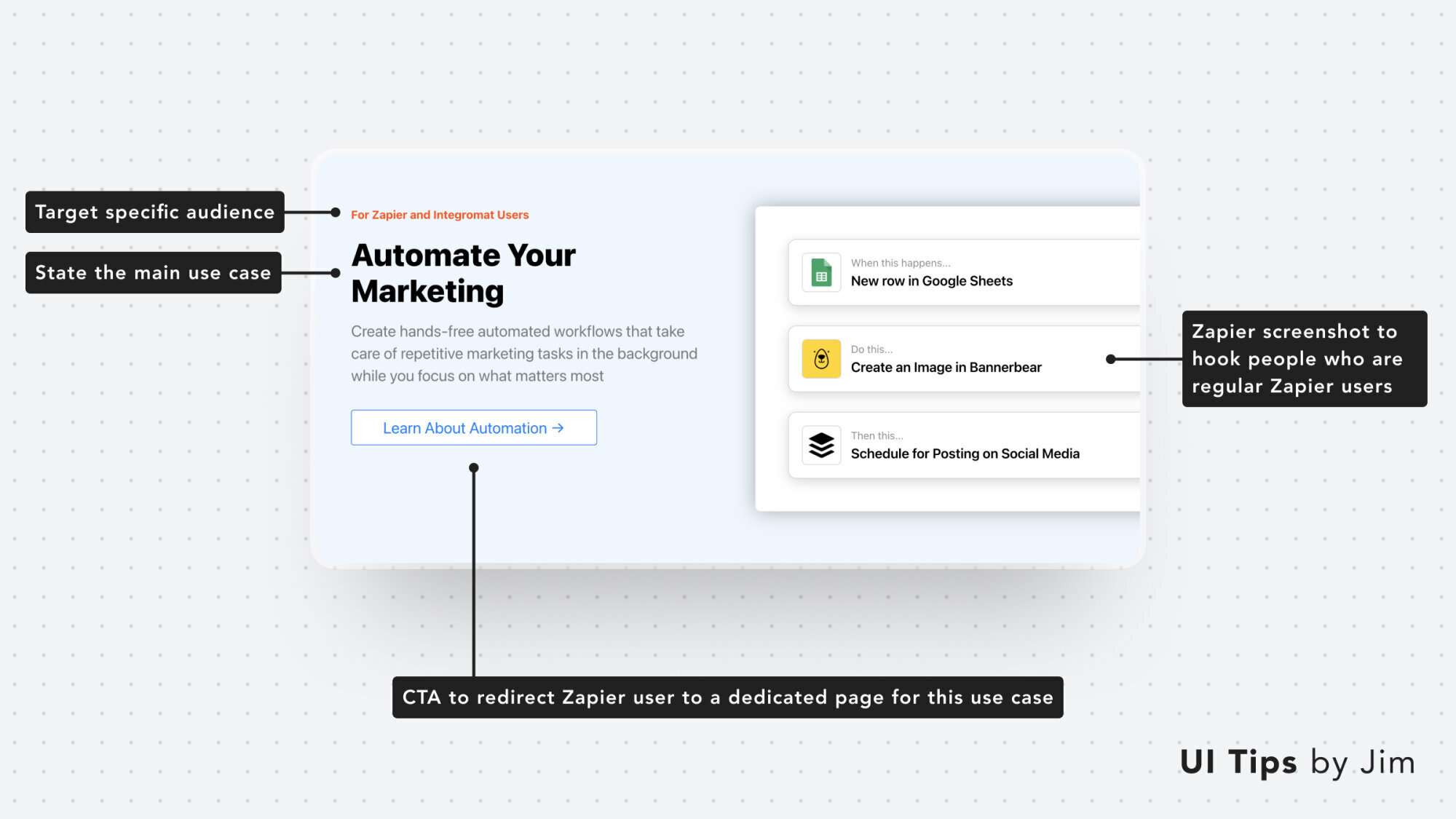Select the black layers icon for social posting

821,445
